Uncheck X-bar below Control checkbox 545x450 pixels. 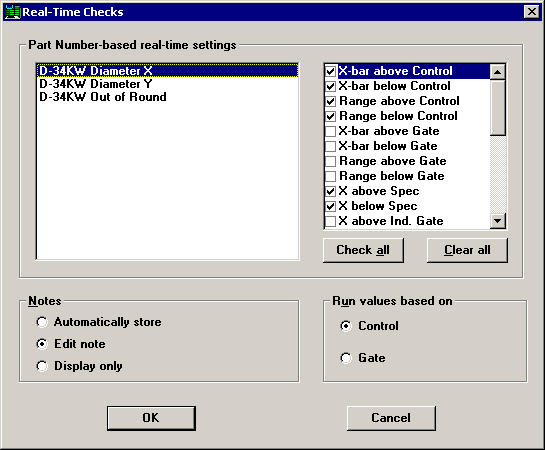[331, 87]
